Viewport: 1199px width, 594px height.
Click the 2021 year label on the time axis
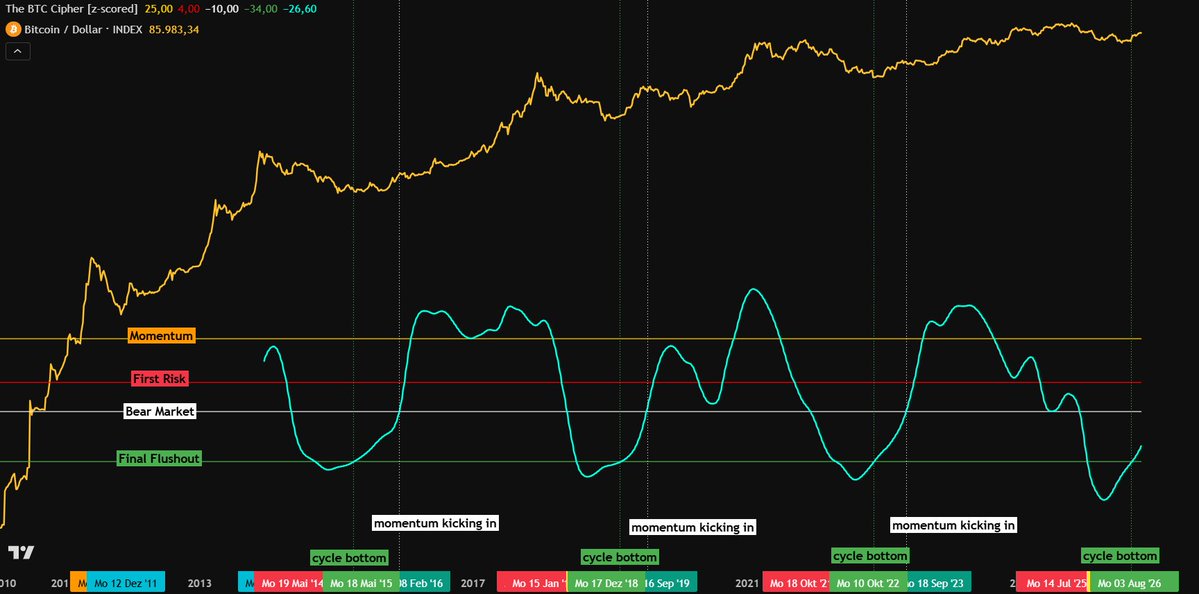(x=746, y=583)
